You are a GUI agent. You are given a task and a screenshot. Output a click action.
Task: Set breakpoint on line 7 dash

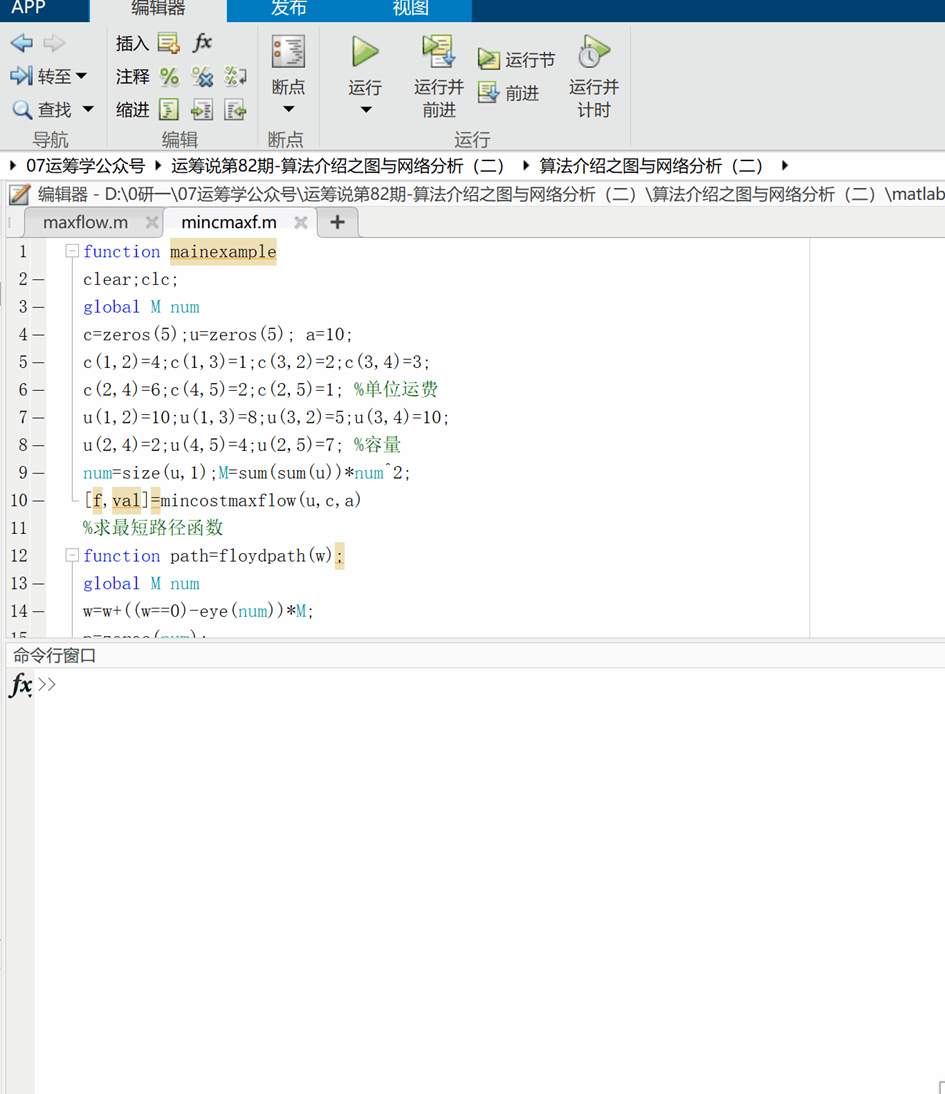coord(38,418)
